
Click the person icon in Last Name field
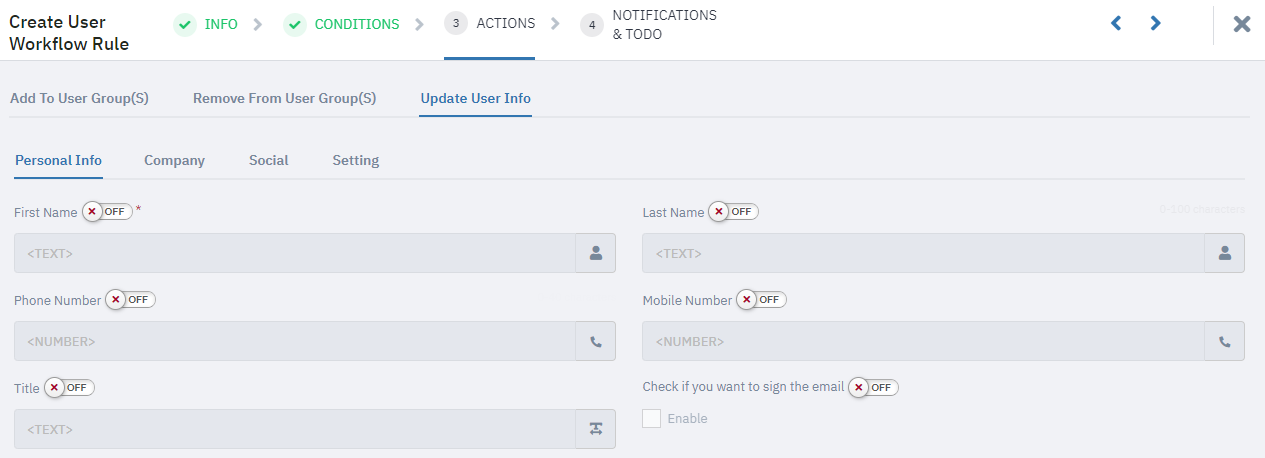[x=1225, y=254]
